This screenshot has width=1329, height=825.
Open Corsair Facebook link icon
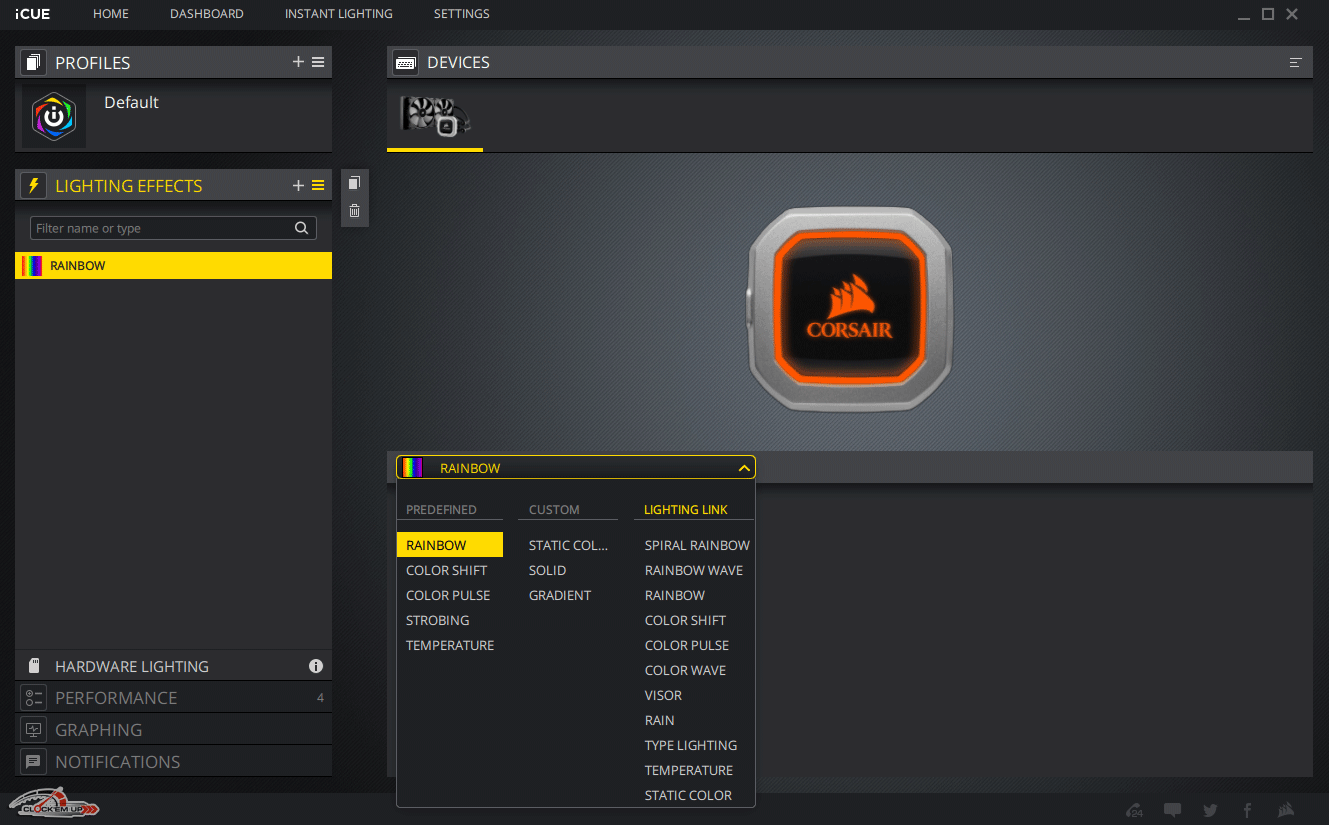(x=1247, y=810)
